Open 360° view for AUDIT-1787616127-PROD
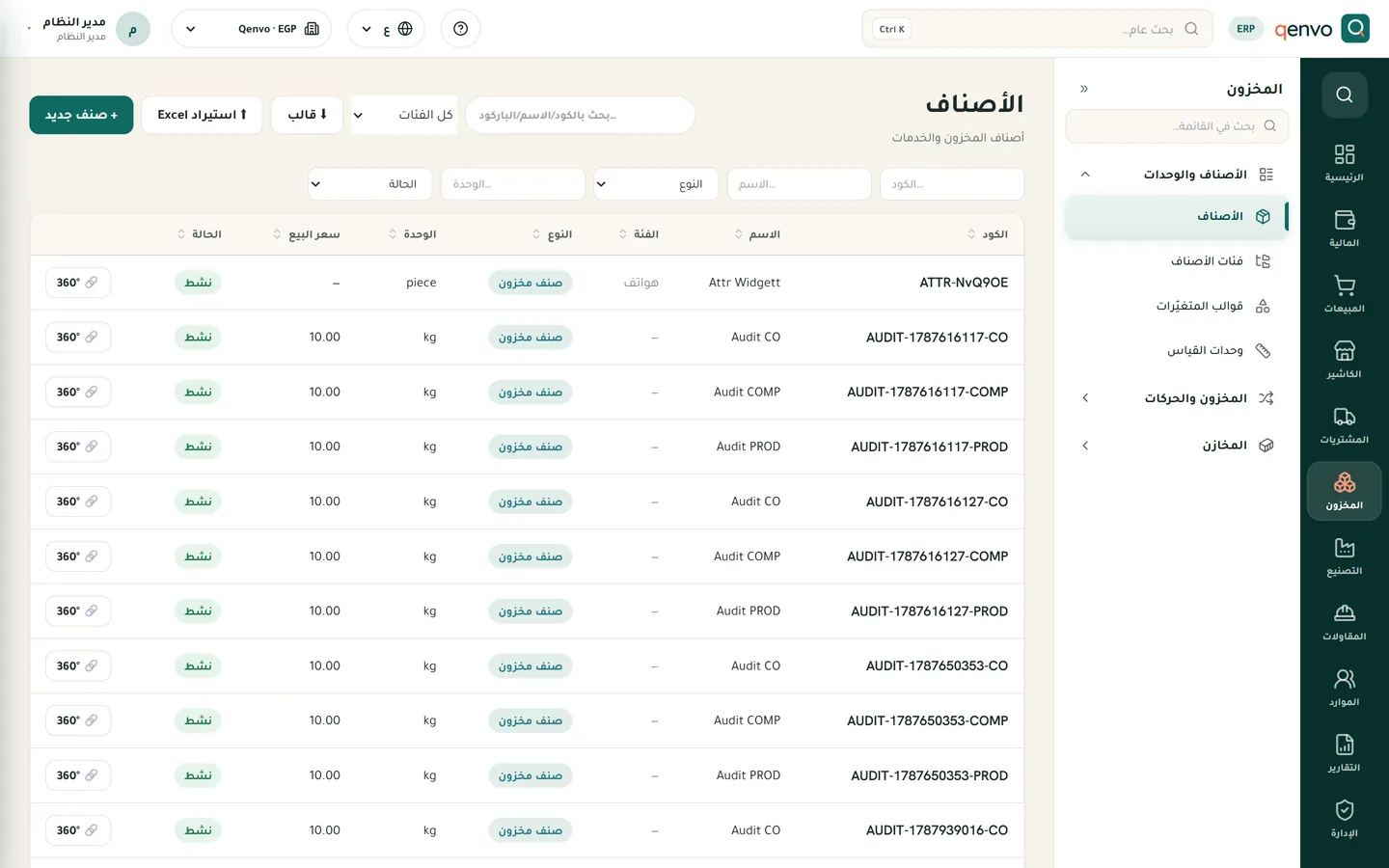Screen dimensions: 1389x868 tap(77, 611)
